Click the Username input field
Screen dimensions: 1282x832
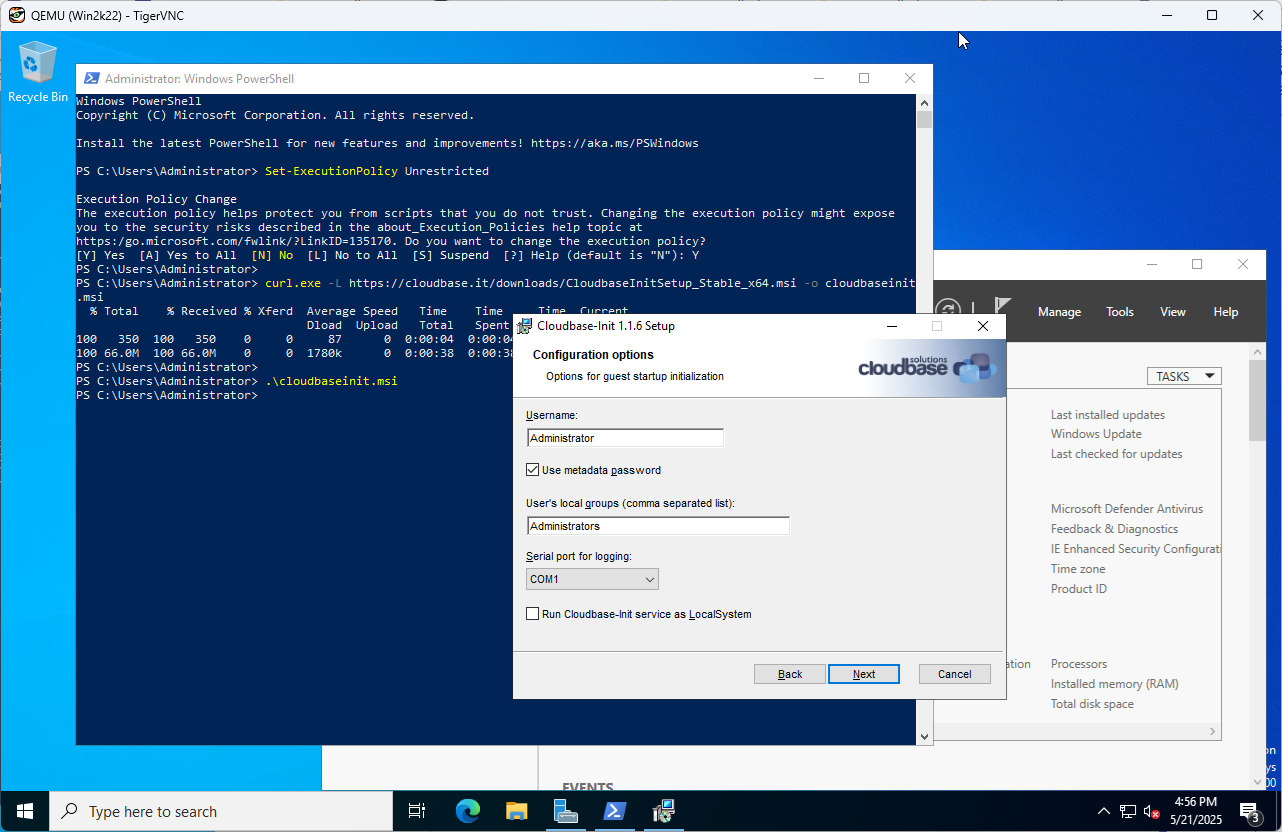[625, 438]
